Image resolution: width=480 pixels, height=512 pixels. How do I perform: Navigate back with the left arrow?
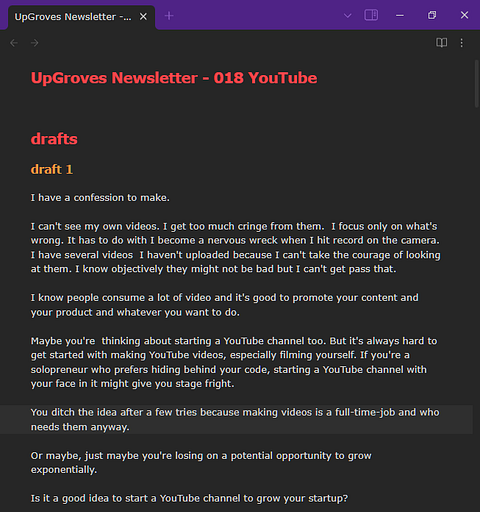(x=14, y=43)
